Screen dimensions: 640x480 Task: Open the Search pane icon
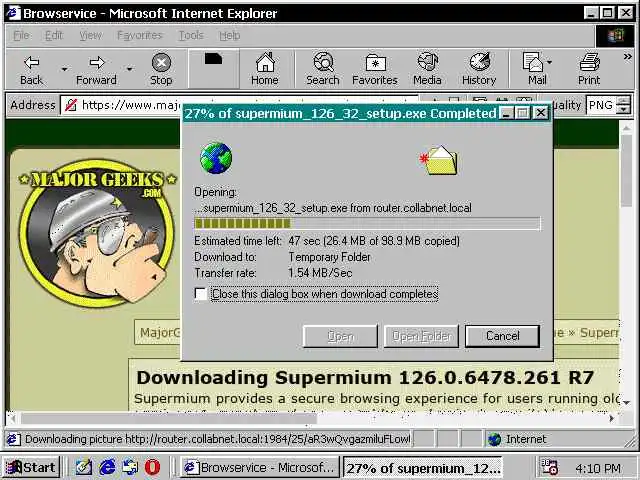[x=323, y=62]
